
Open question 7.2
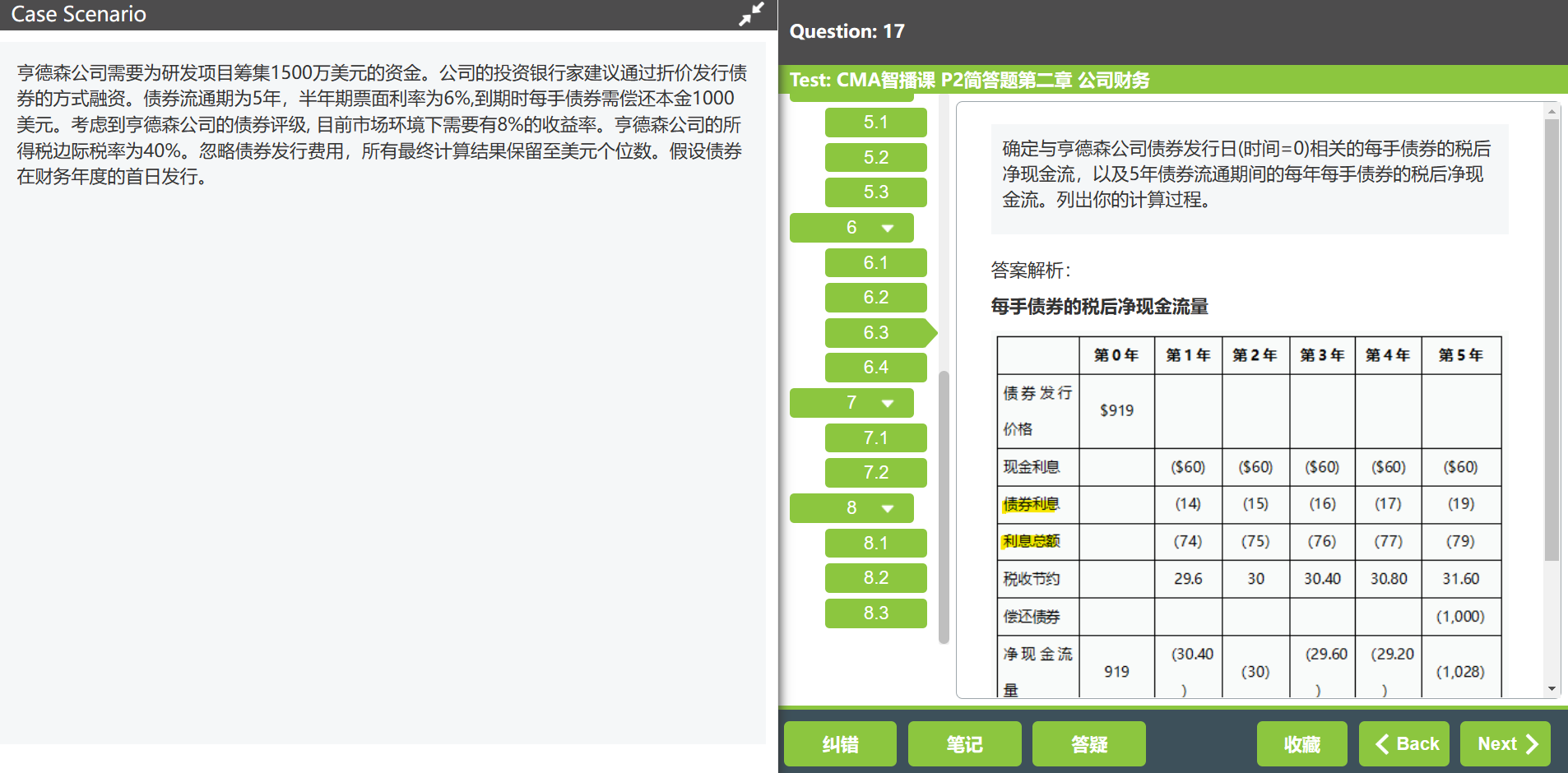coord(876,473)
